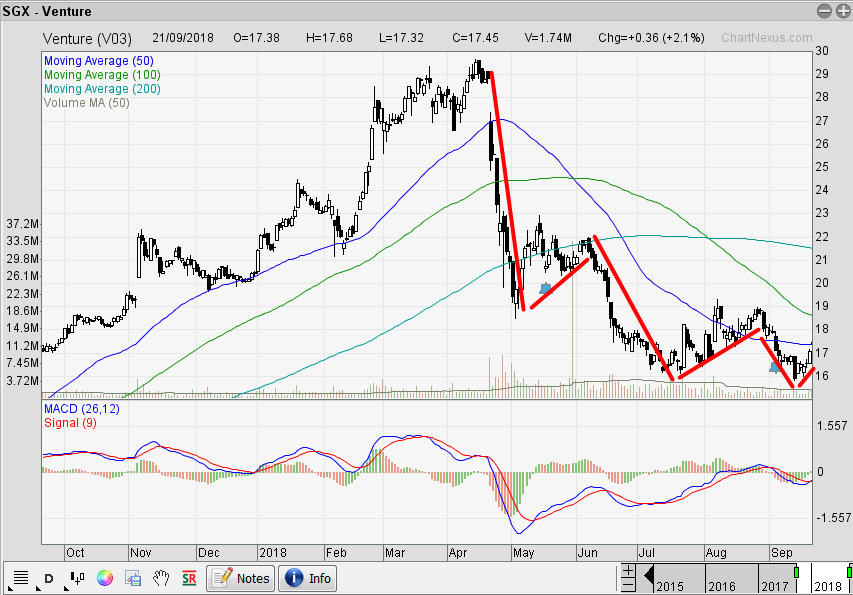Screen dimensions: 853x595
Task: Grab the left green range handle
Action: (796, 572)
